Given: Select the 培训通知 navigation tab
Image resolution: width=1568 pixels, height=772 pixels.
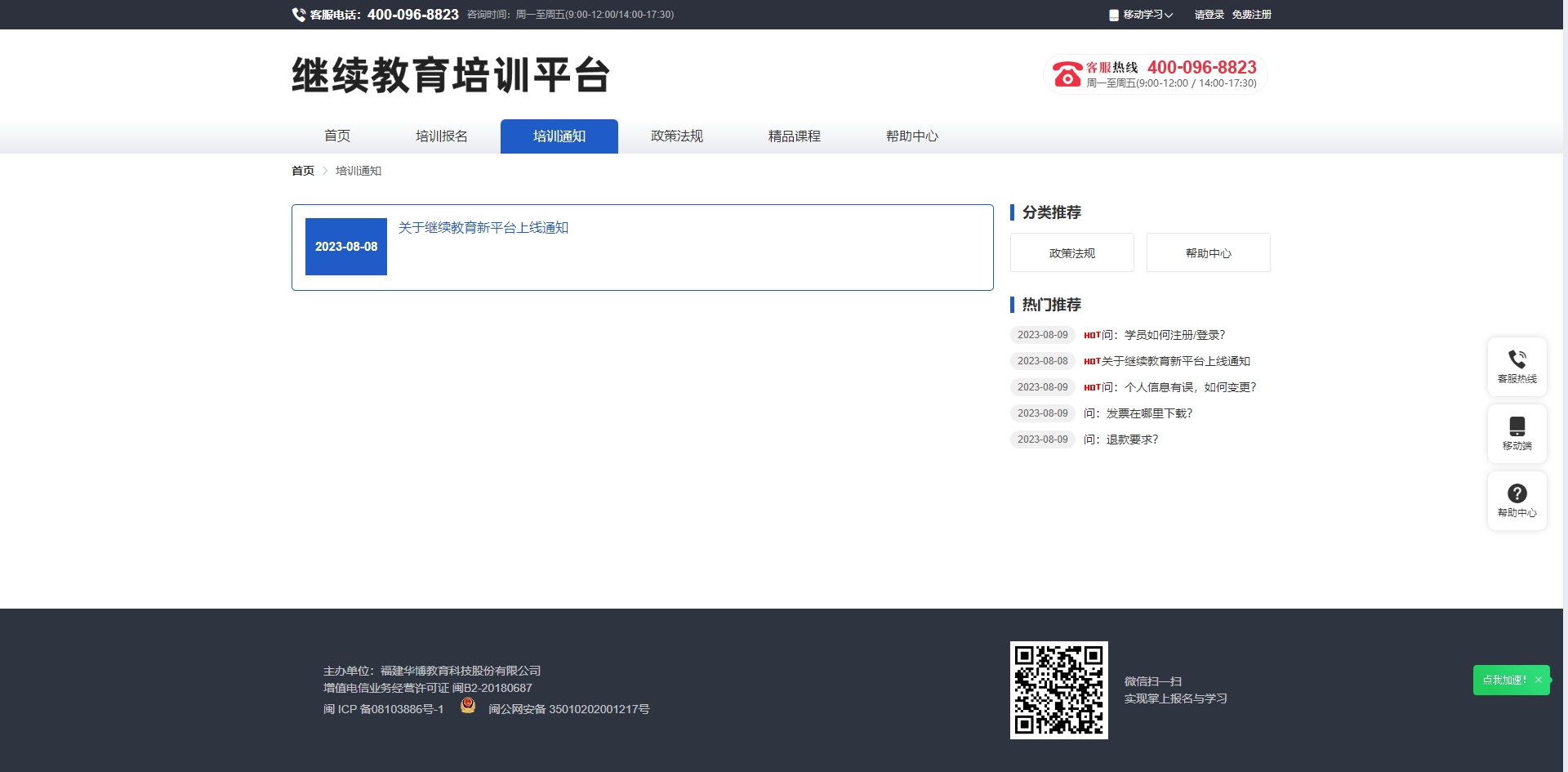Looking at the screenshot, I should click(559, 136).
